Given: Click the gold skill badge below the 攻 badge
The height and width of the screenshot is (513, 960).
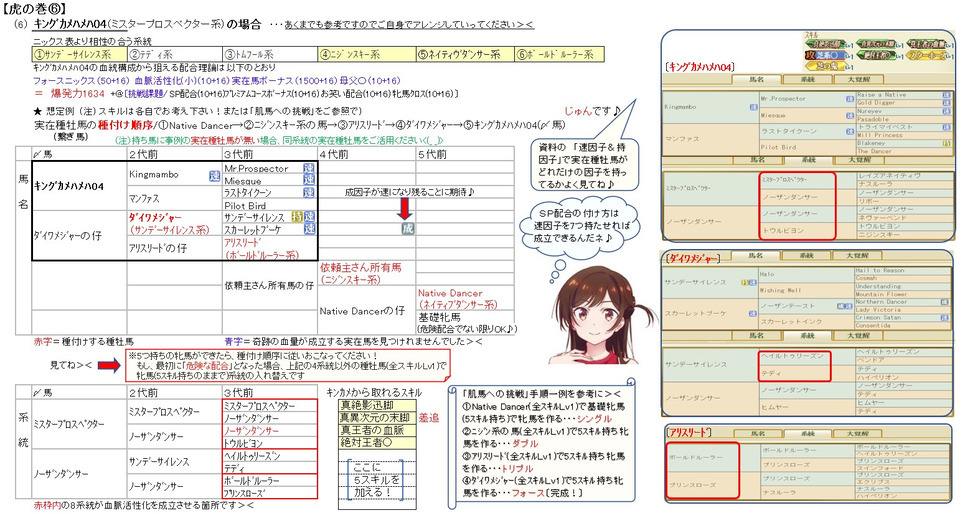Looking at the screenshot, I should (825, 66).
